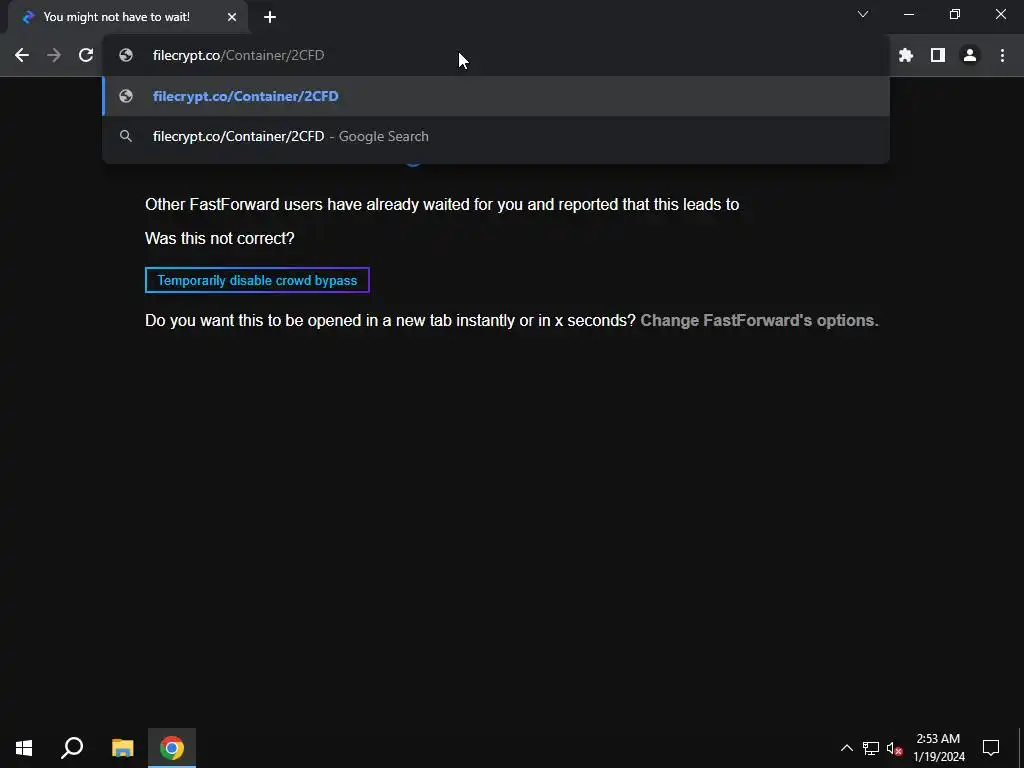
Task: Restore down the Chrome window
Action: [x=955, y=14]
